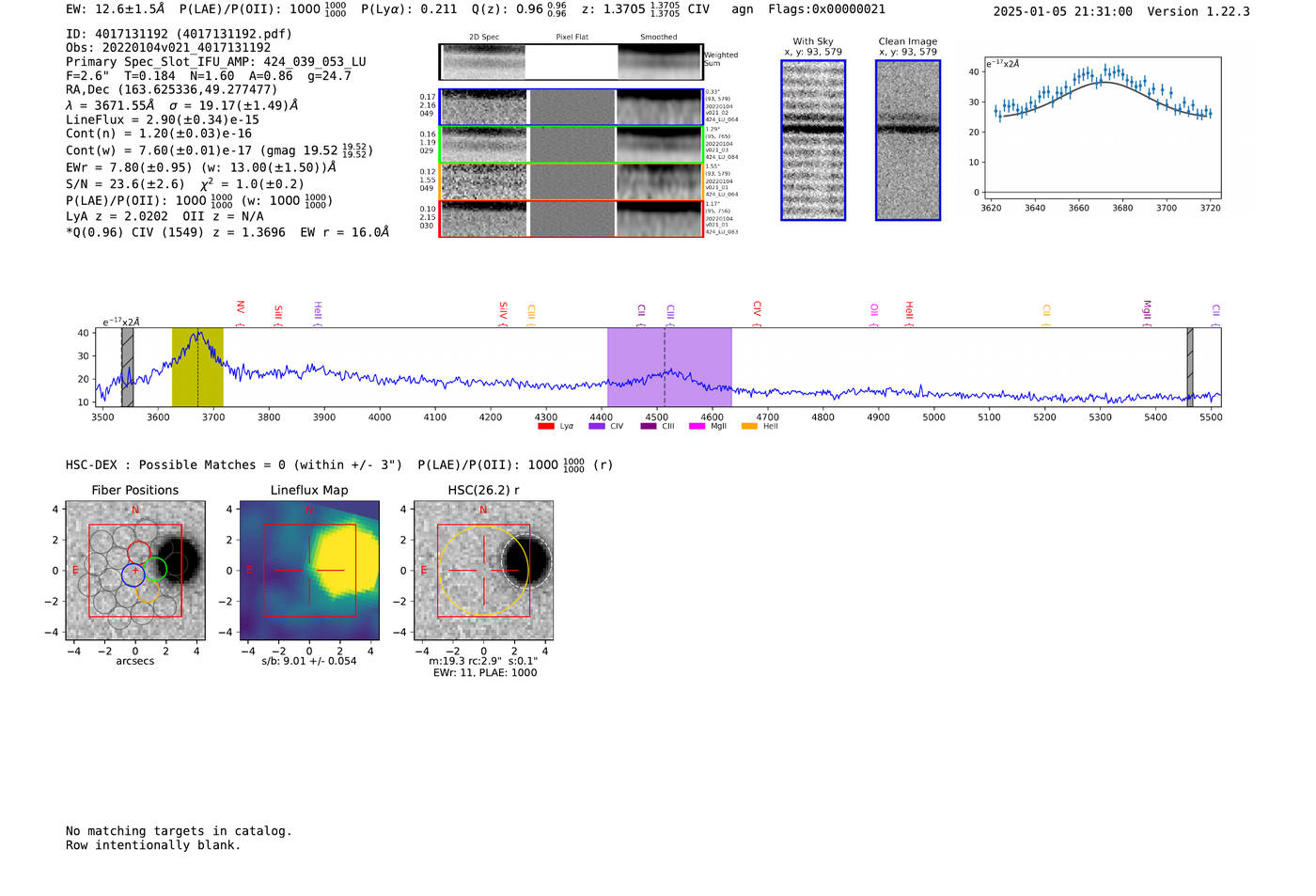
Task: Click the 'LyA z = 2.0202' line
Action: (x=164, y=216)
